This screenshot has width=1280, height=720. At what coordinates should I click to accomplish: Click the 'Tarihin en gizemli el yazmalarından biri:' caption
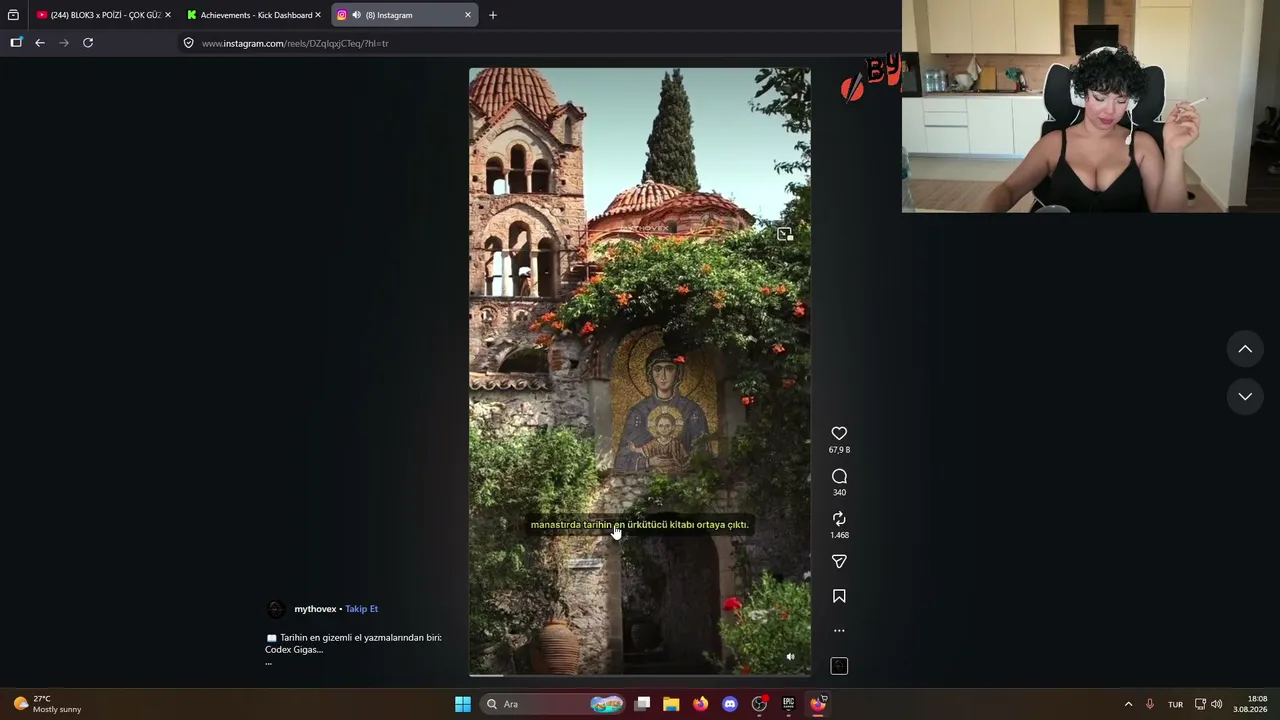360,637
